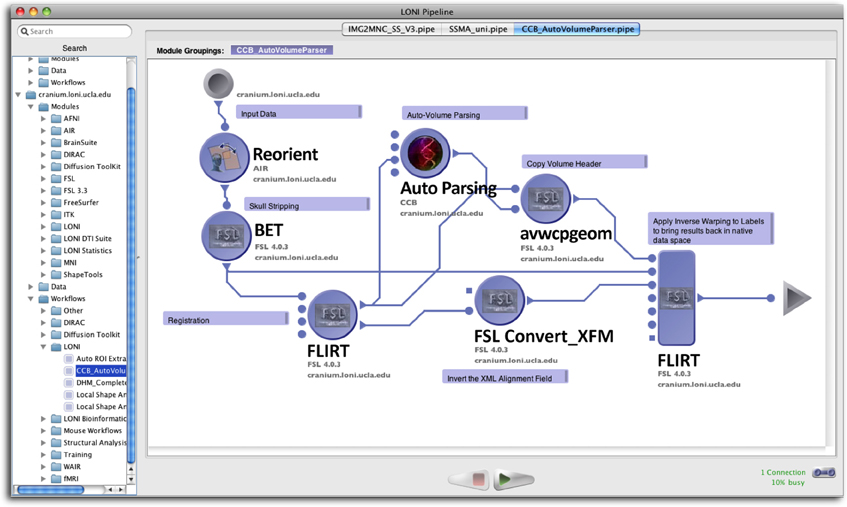Click the DHM_Complete workflow file icon

(69, 382)
